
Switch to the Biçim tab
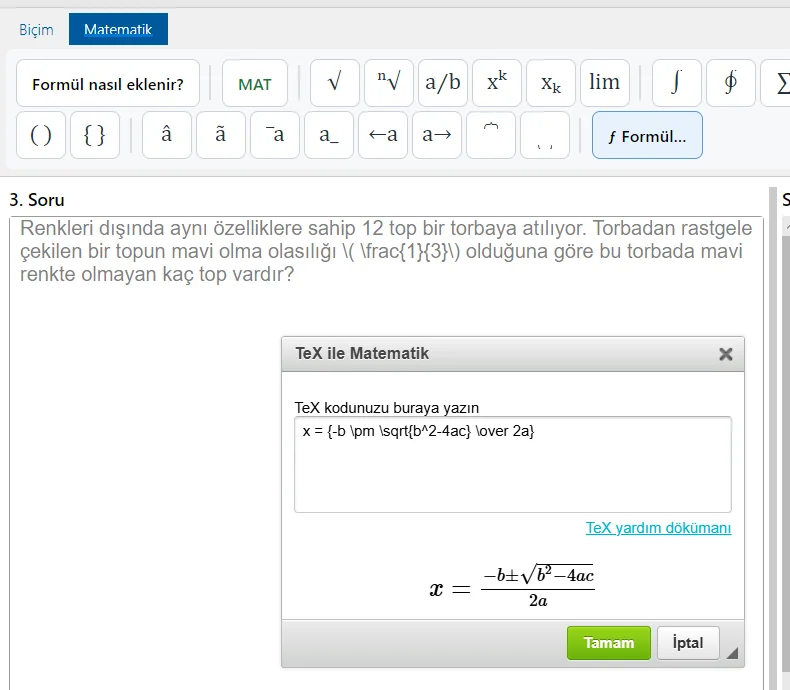click(x=36, y=29)
